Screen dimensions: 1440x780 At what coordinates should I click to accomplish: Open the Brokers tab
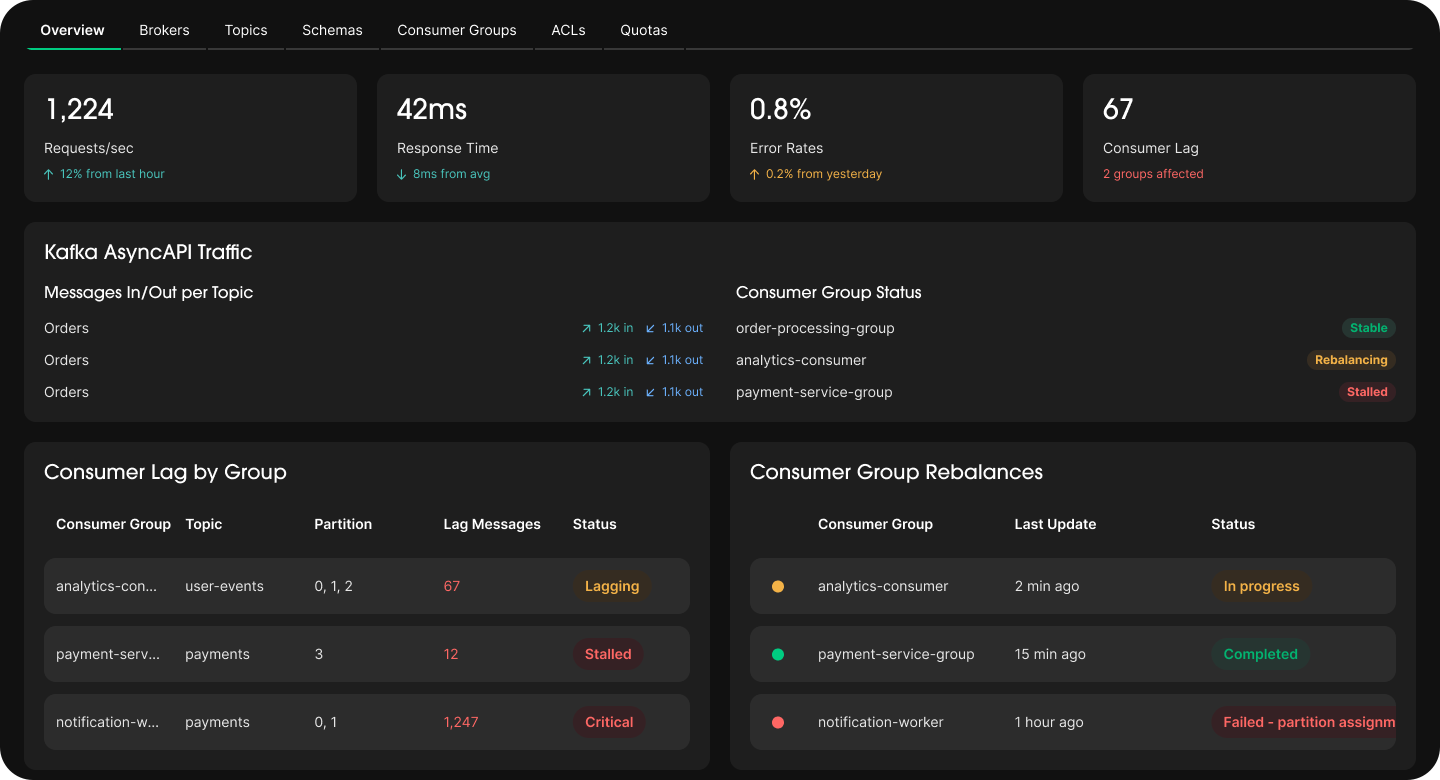pyautogui.click(x=164, y=30)
